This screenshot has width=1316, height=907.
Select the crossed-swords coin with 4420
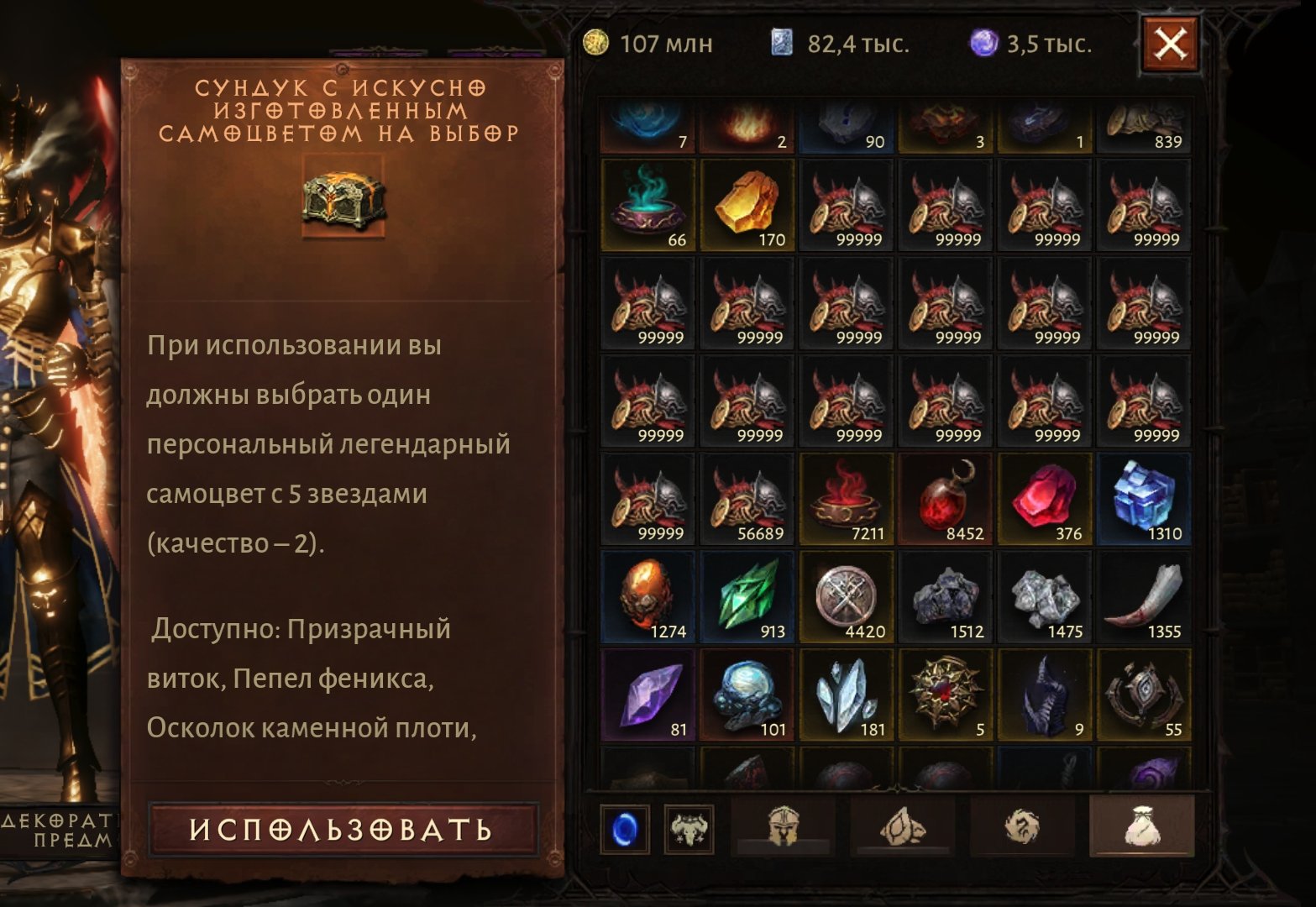847,598
